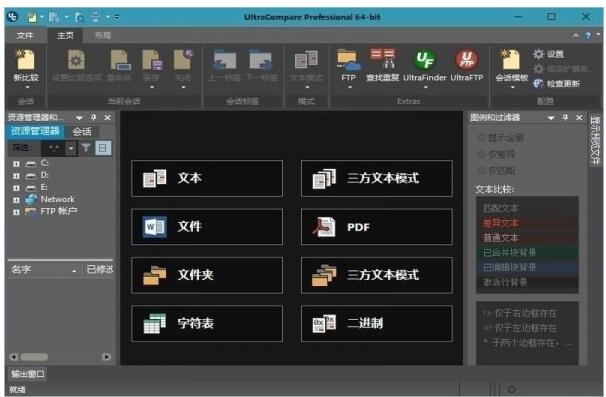This screenshot has height=397, width=606.
Task: Select the 显示全部 (Show All) radio button
Action: 482,138
